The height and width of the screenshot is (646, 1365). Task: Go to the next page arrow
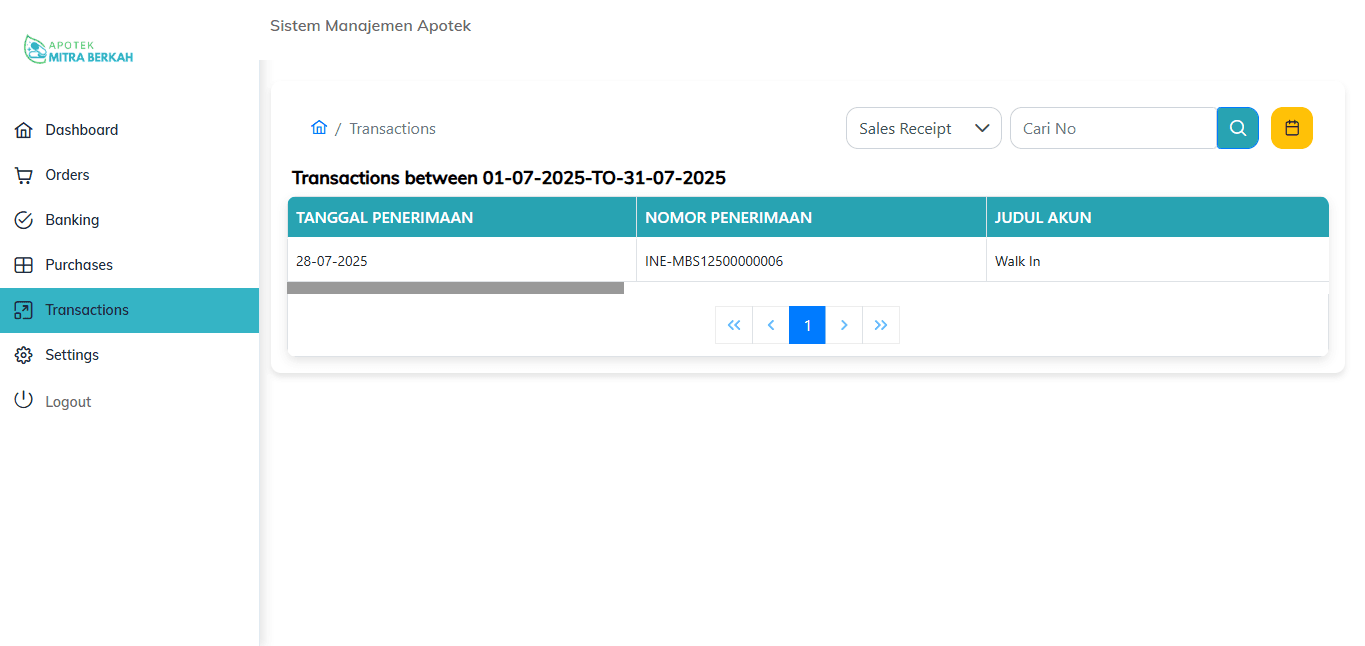click(844, 325)
